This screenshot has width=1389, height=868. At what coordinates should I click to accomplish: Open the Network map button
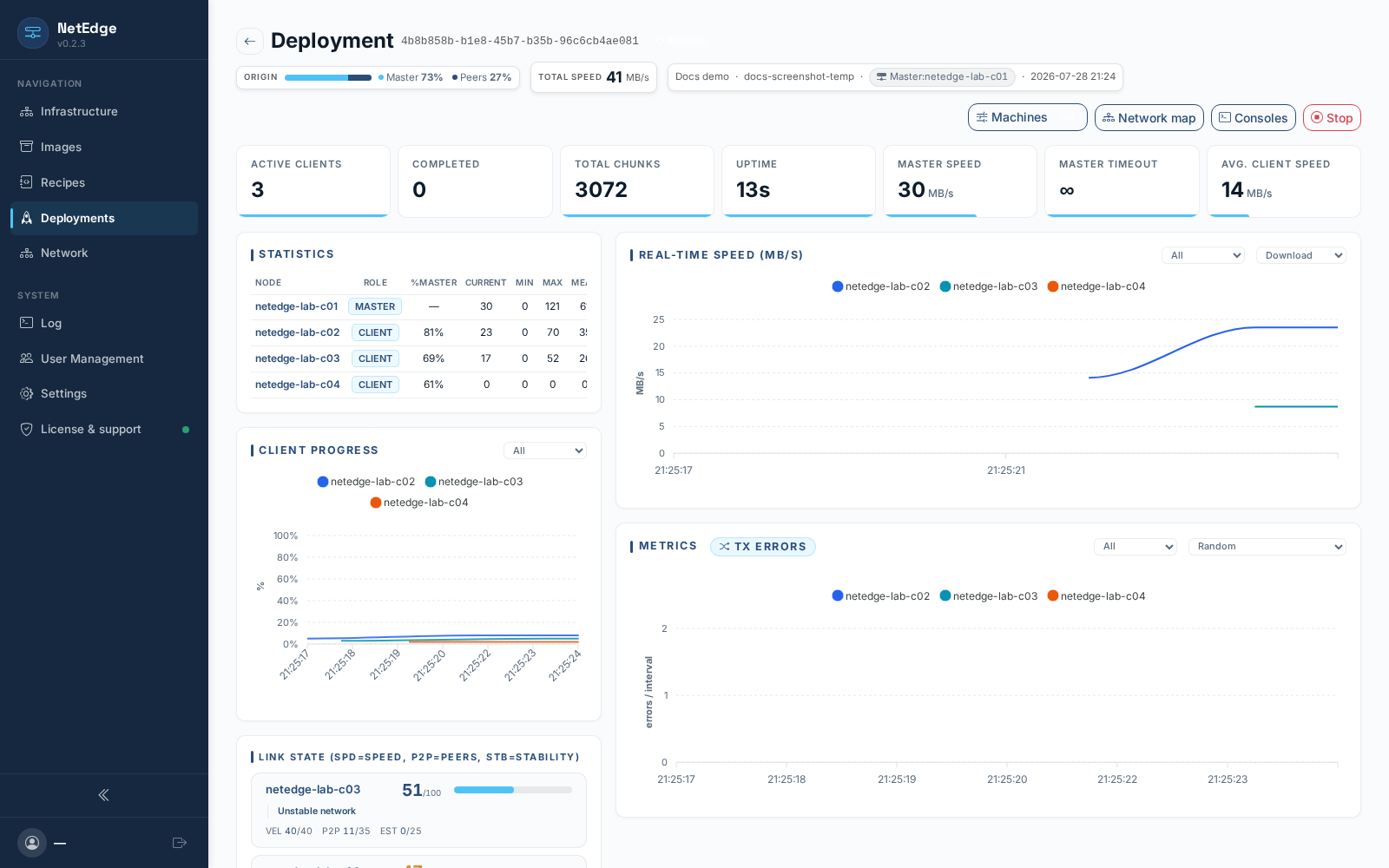coord(1149,118)
